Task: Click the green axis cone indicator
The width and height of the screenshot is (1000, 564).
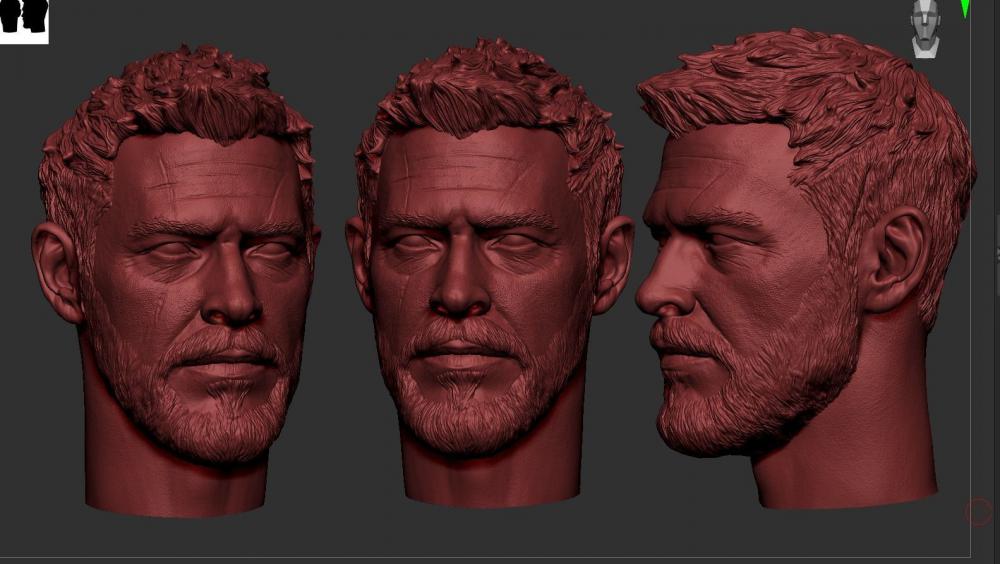Action: (x=965, y=8)
